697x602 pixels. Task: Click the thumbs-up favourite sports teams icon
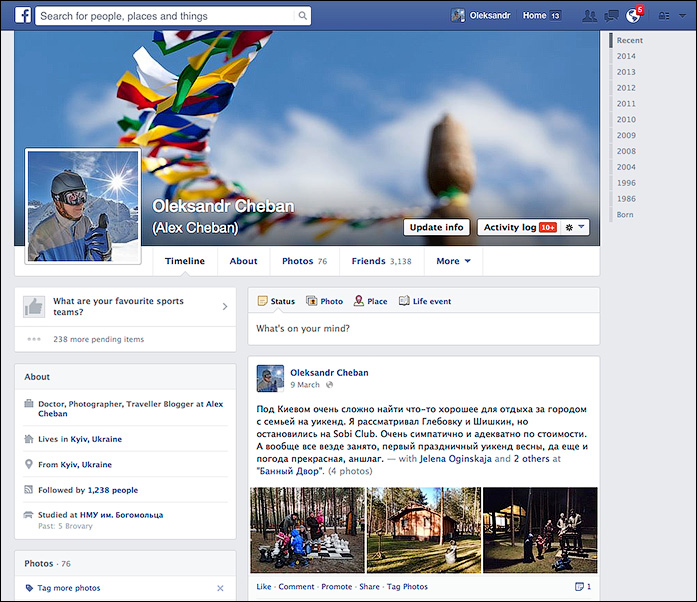pos(34,307)
